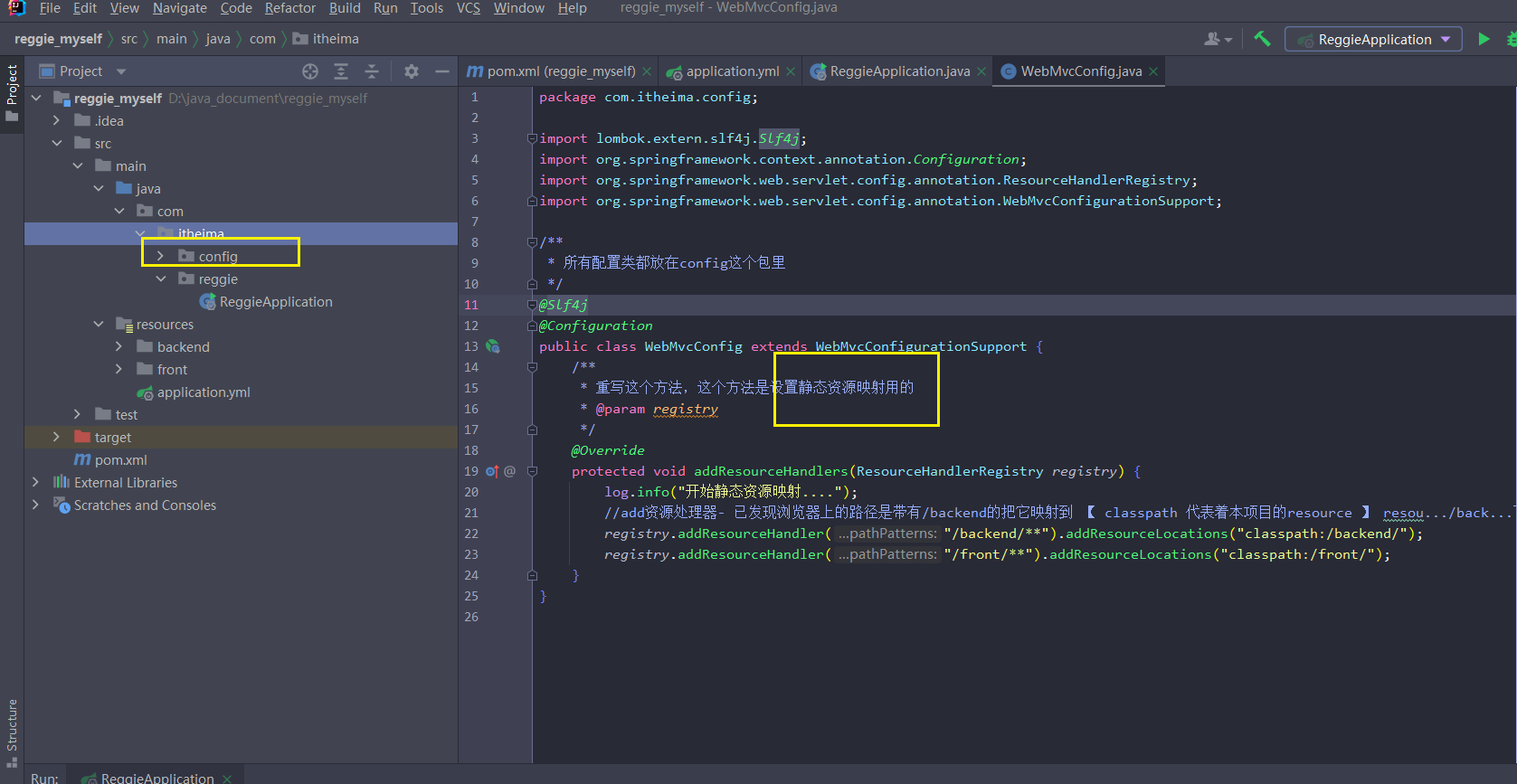Open the VCS menu

[x=469, y=8]
